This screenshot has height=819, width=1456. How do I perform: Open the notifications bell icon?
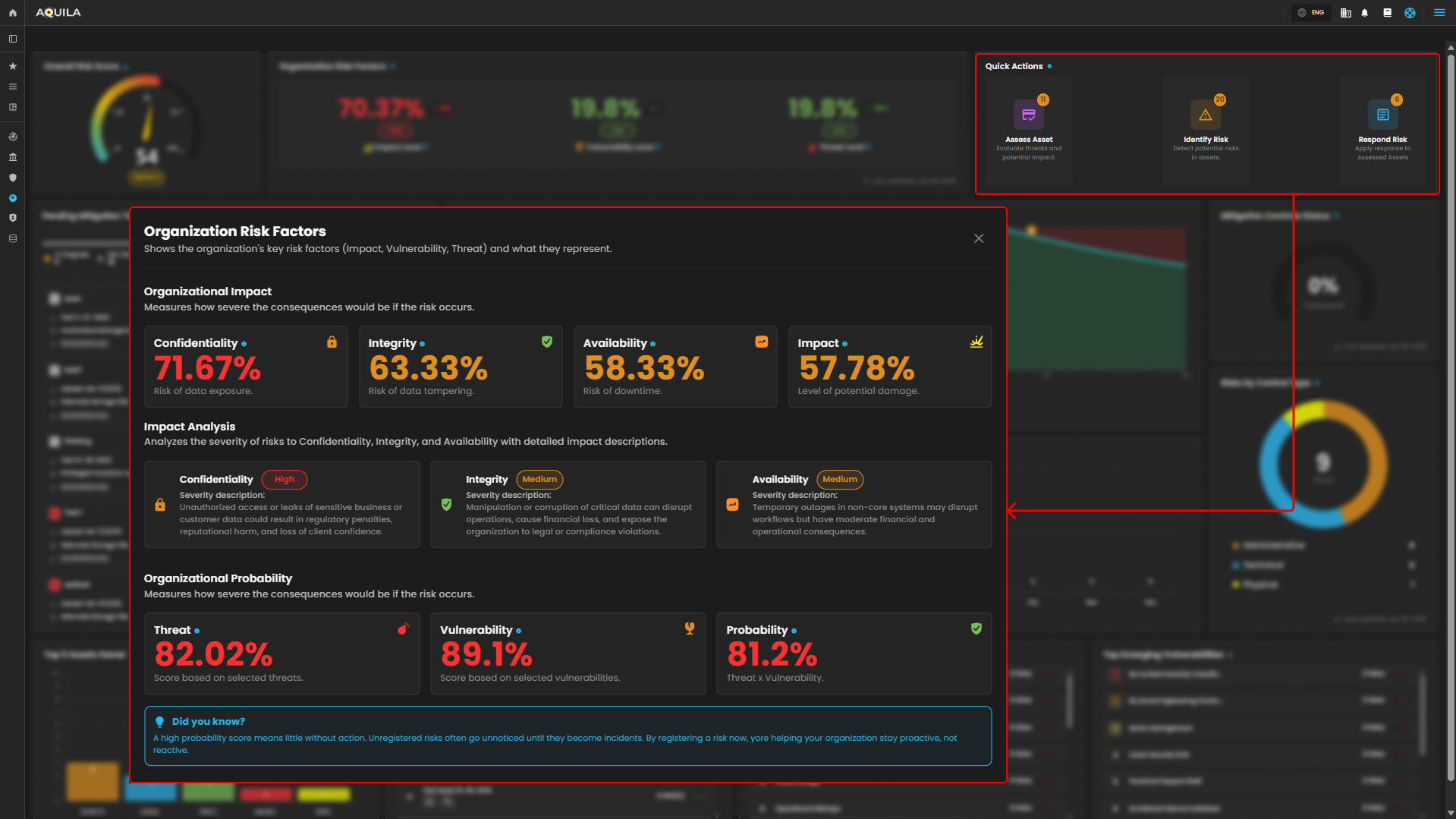click(x=1365, y=13)
